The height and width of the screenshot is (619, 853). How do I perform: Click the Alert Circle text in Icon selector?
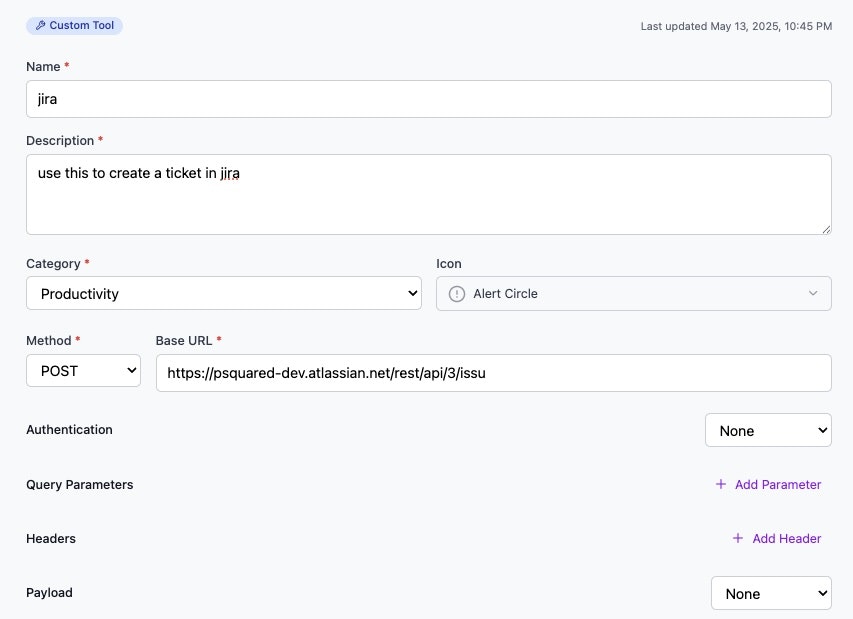pyautogui.click(x=505, y=294)
